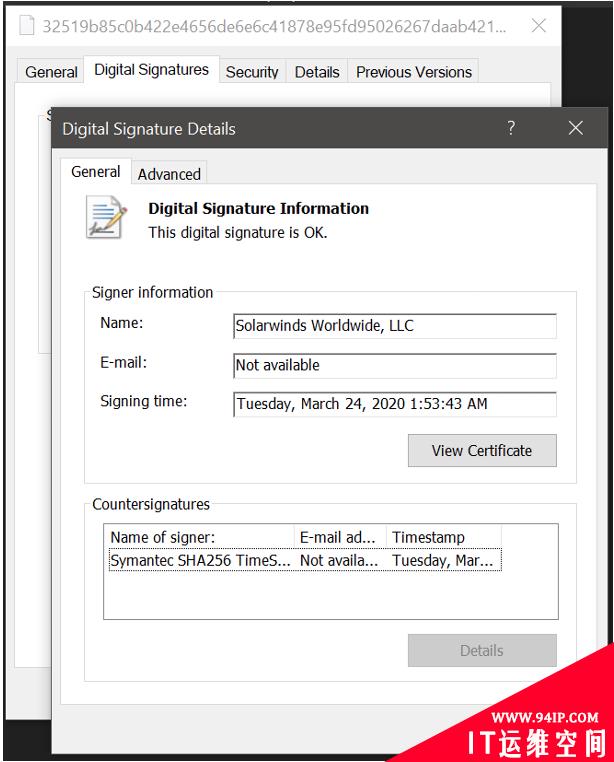This screenshot has height=762, width=614.
Task: Click the digital signature document icon
Action: tap(107, 217)
